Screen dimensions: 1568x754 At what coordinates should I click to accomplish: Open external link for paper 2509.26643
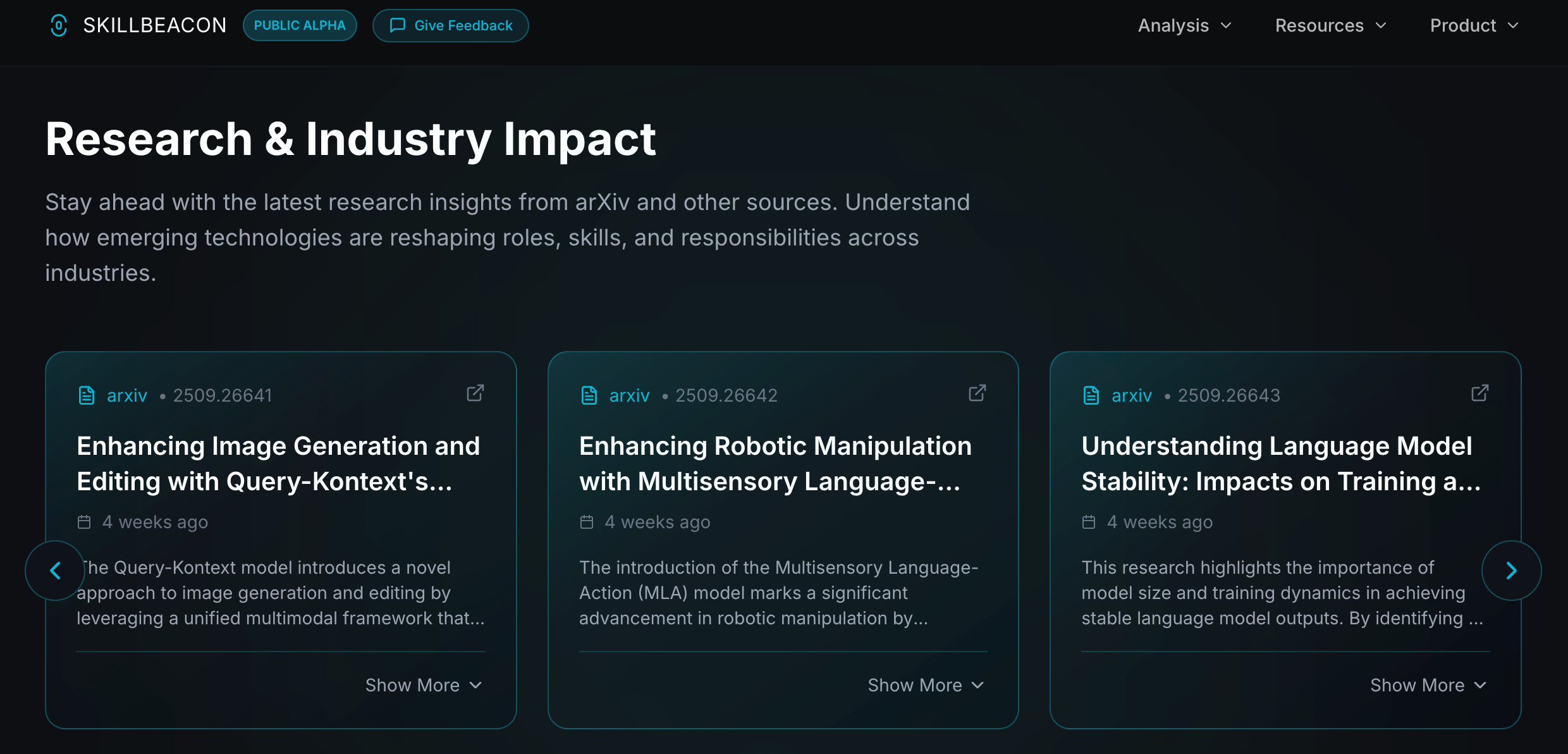(1479, 393)
